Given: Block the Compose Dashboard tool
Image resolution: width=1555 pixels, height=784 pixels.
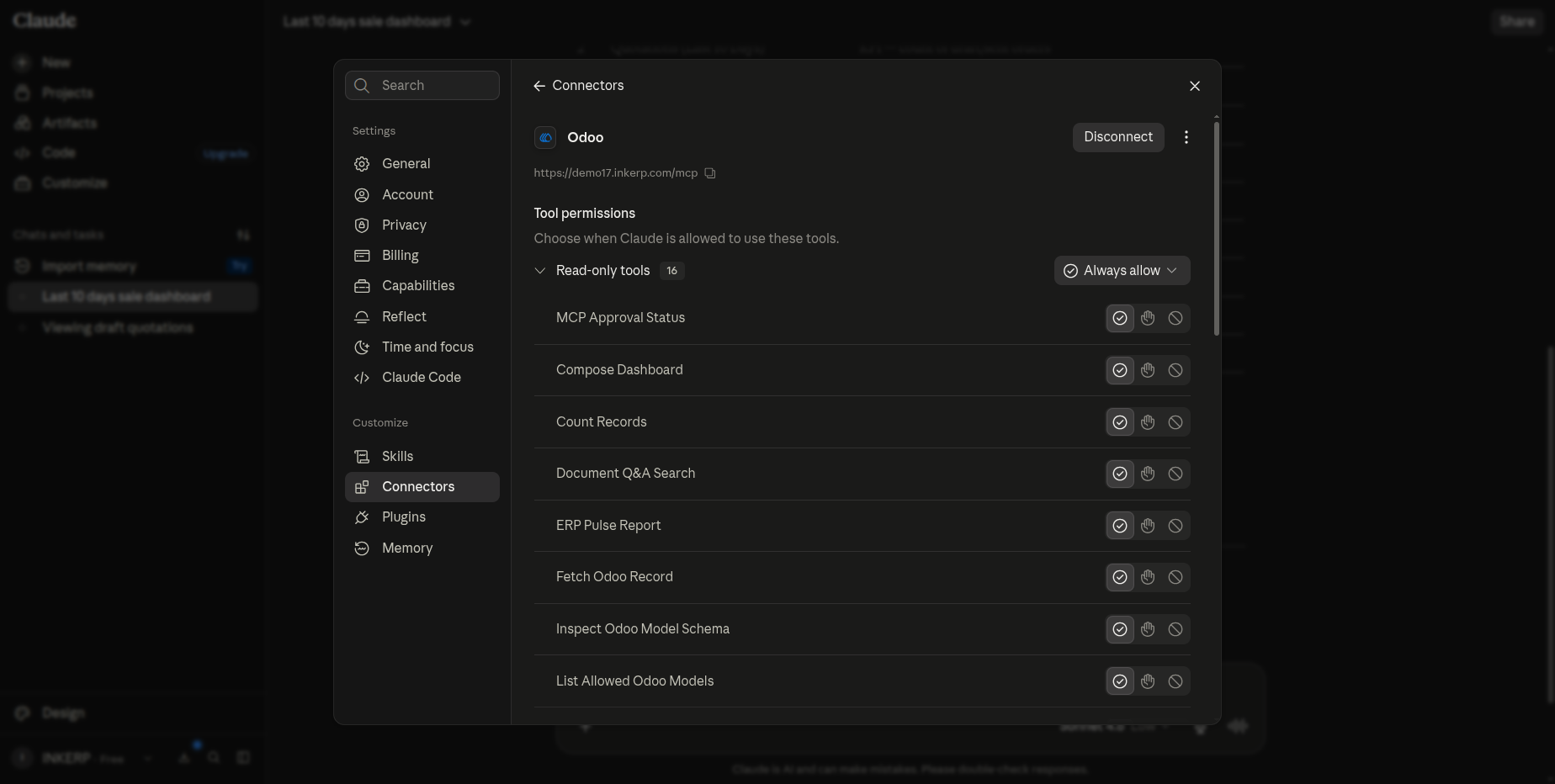Looking at the screenshot, I should click(1176, 370).
